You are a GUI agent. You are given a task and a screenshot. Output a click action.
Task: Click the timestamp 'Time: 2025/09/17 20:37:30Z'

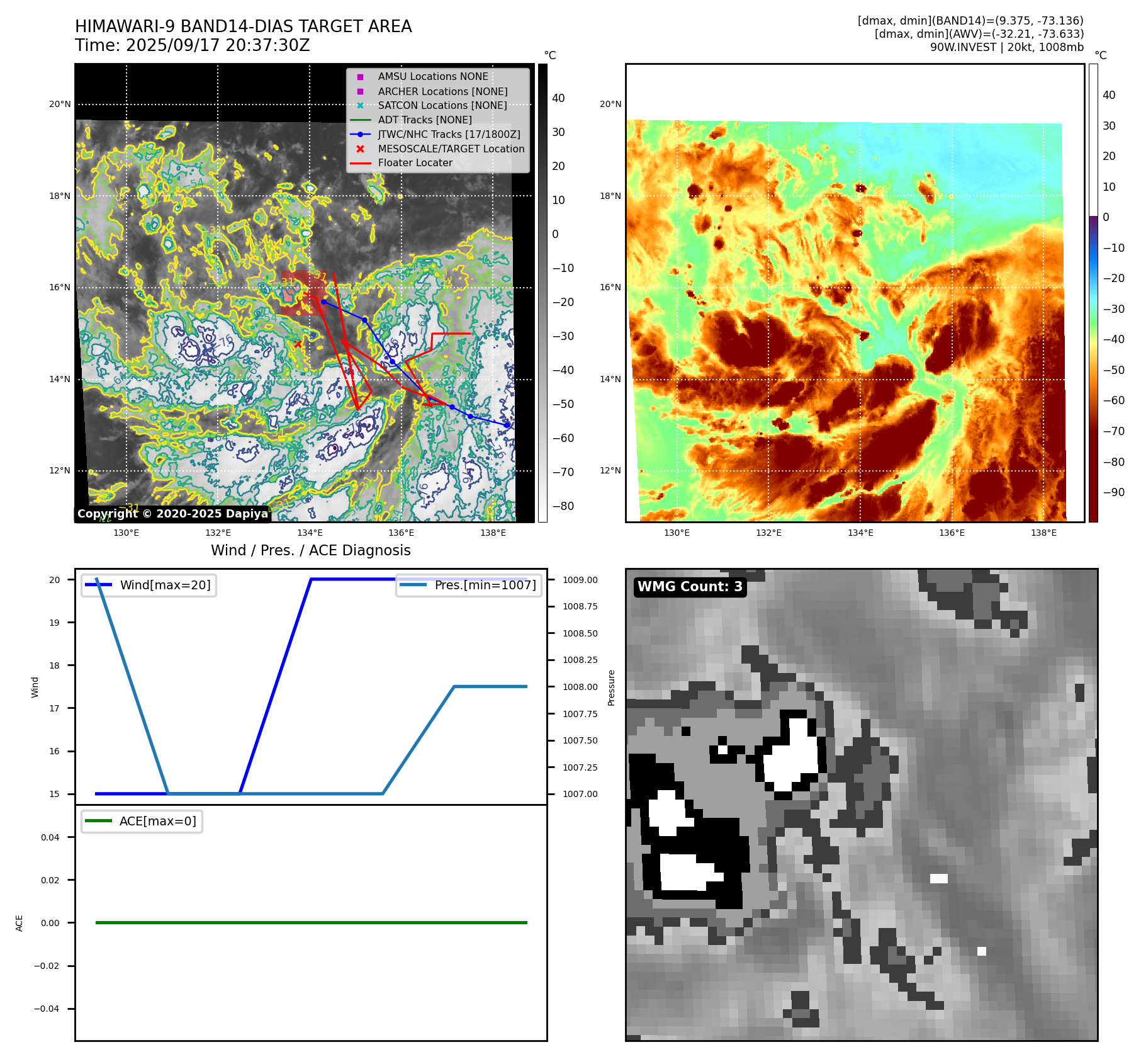(x=193, y=45)
